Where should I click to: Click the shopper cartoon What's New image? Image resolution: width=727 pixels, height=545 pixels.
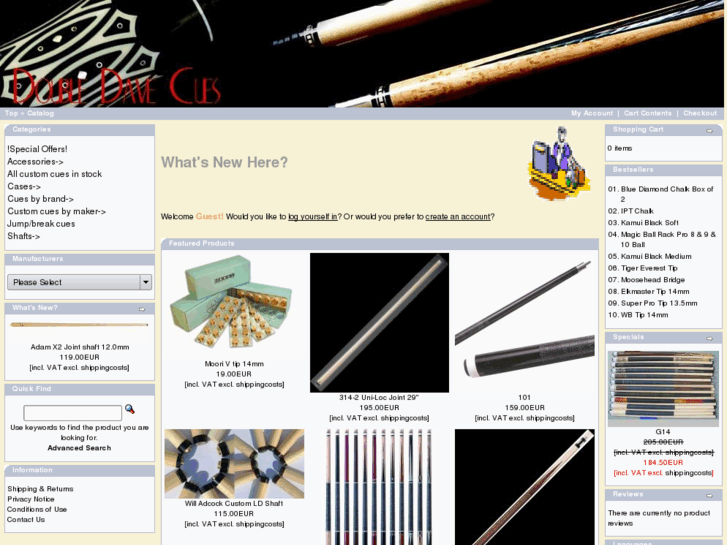[559, 163]
